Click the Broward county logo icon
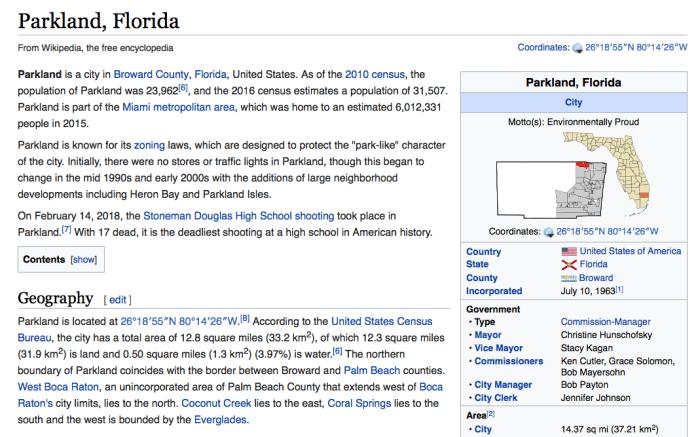 pos(569,278)
